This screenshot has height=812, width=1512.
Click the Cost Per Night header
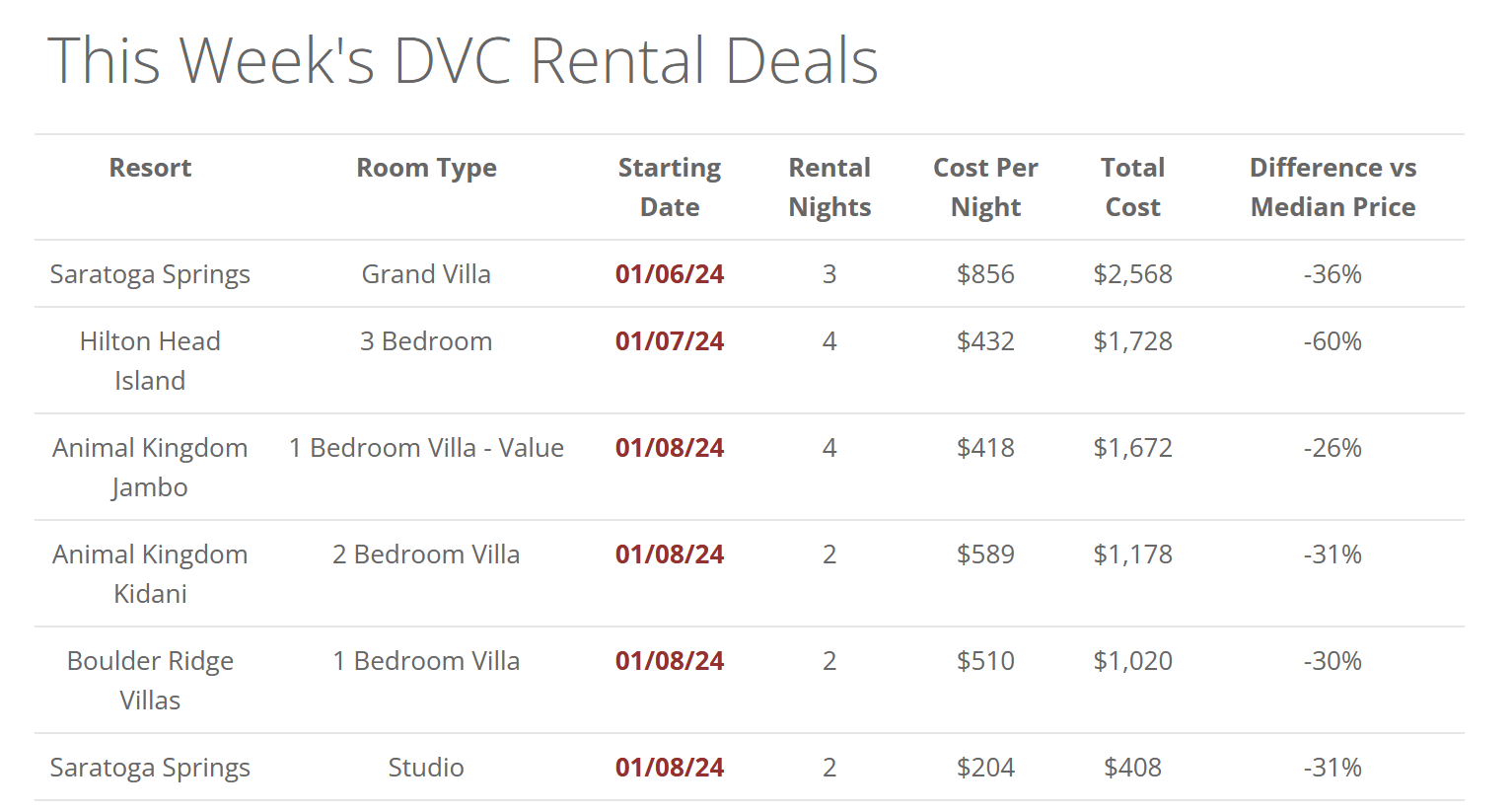pos(985,187)
